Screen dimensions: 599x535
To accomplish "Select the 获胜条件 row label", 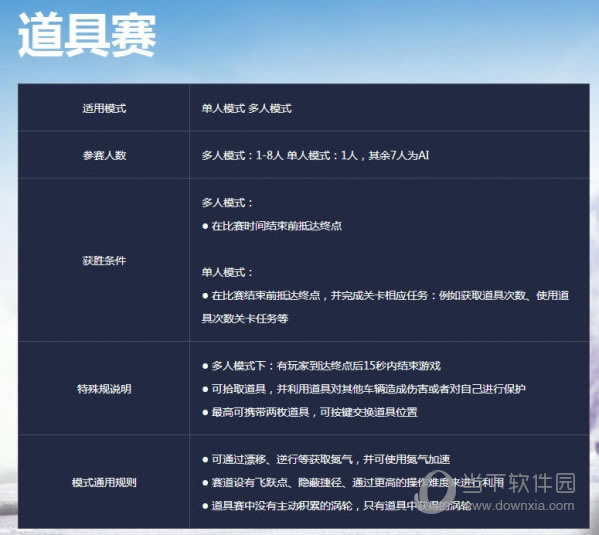I will (104, 261).
